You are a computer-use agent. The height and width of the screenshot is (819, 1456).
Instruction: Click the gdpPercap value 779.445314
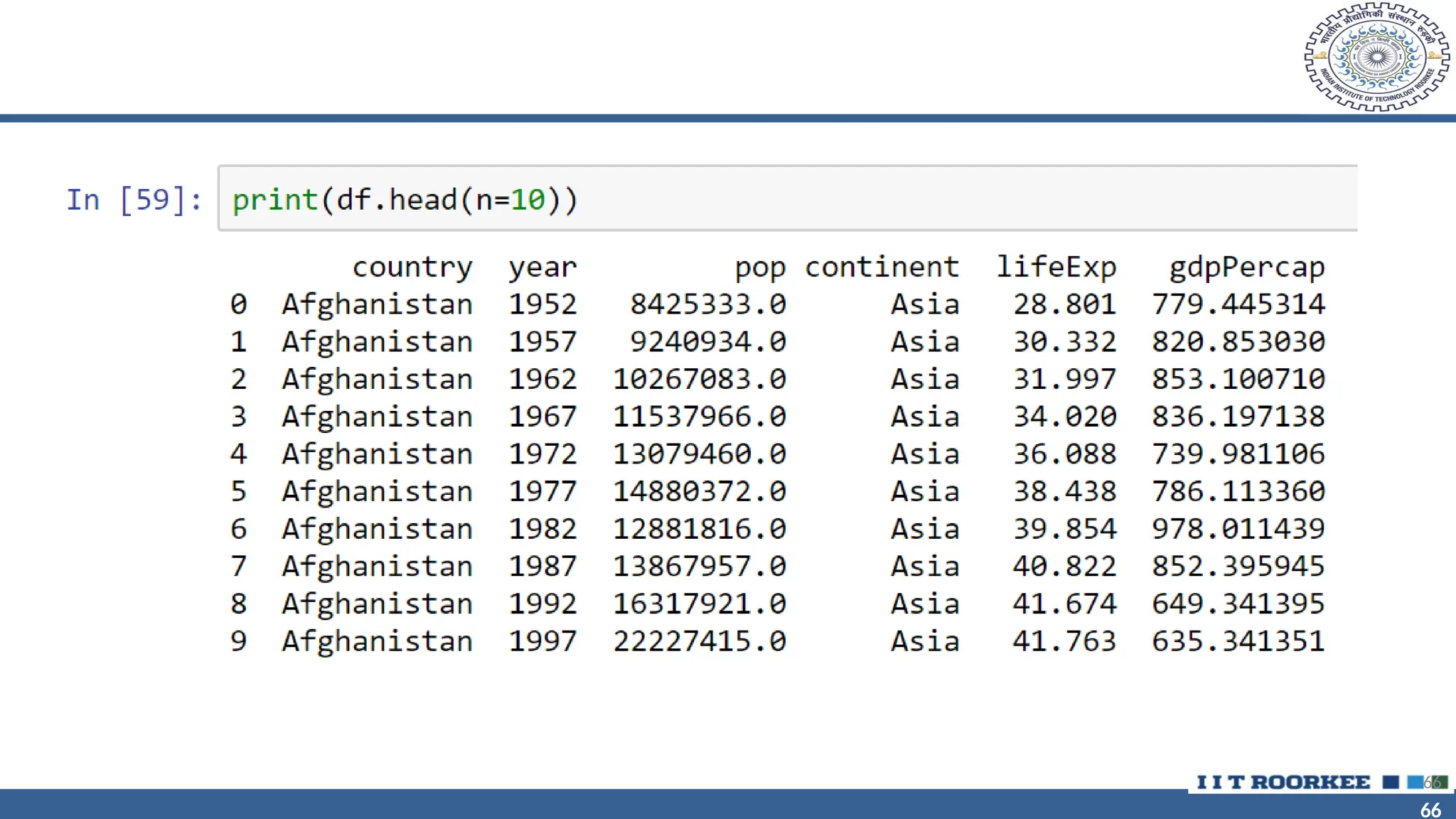[x=1238, y=304]
